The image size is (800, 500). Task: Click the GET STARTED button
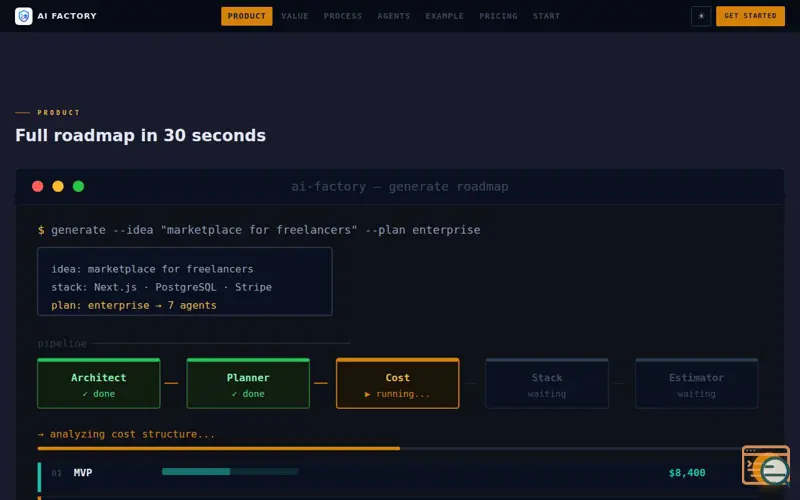point(750,16)
